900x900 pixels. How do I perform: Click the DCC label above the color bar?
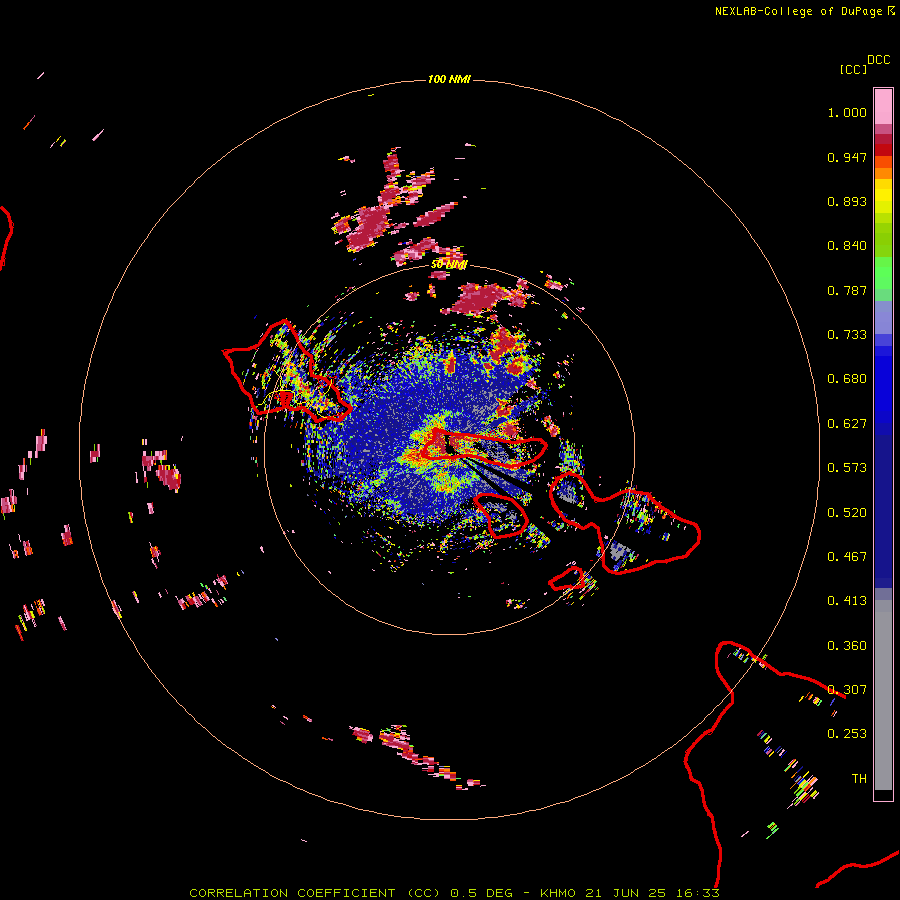[x=879, y=60]
